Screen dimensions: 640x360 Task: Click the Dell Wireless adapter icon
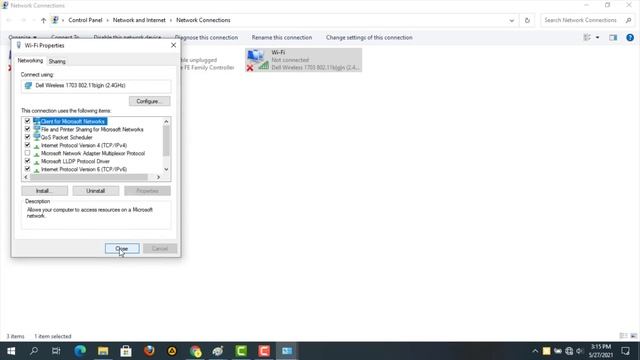point(28,85)
